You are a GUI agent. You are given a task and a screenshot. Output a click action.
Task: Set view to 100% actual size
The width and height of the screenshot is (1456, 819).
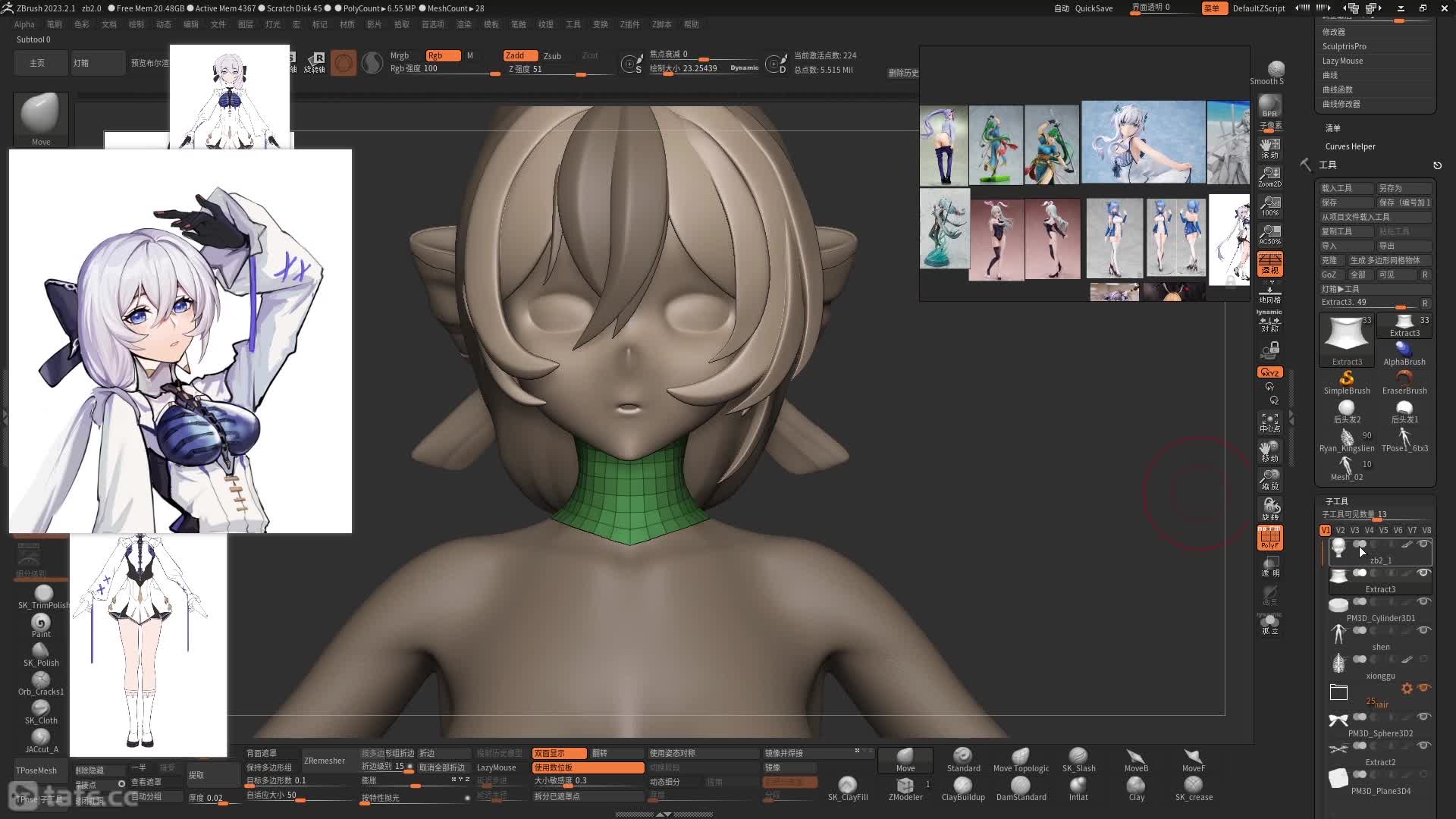[x=1270, y=206]
